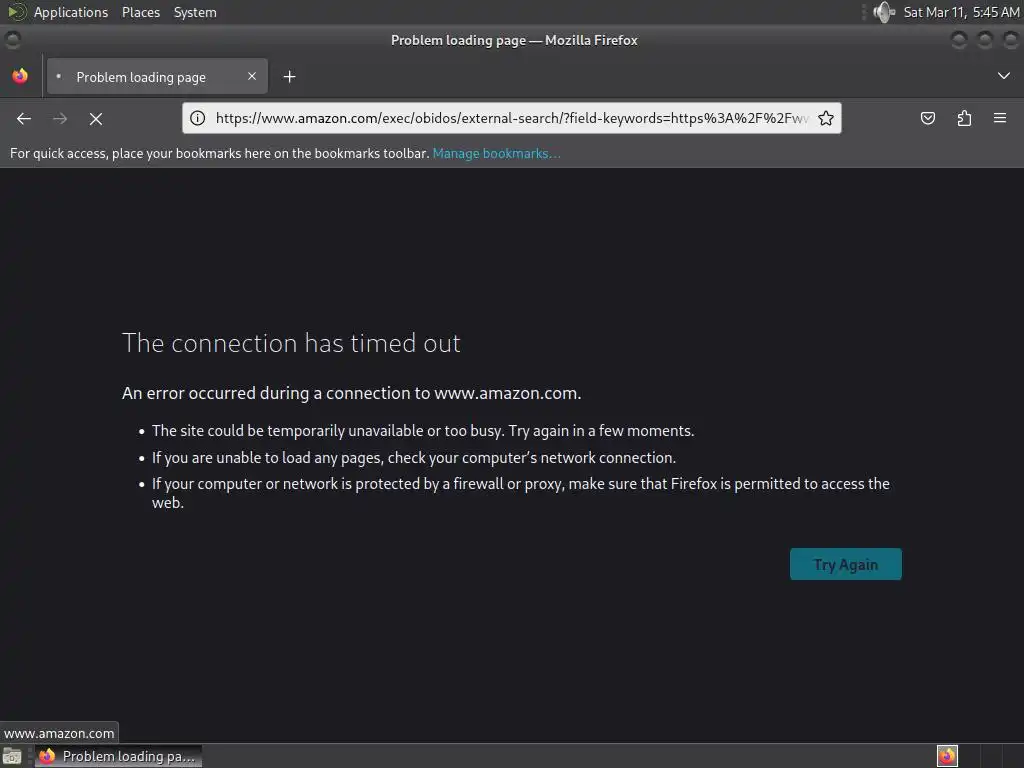Click the back arrow navigation button
The height and width of the screenshot is (768, 1024).
[24, 118]
